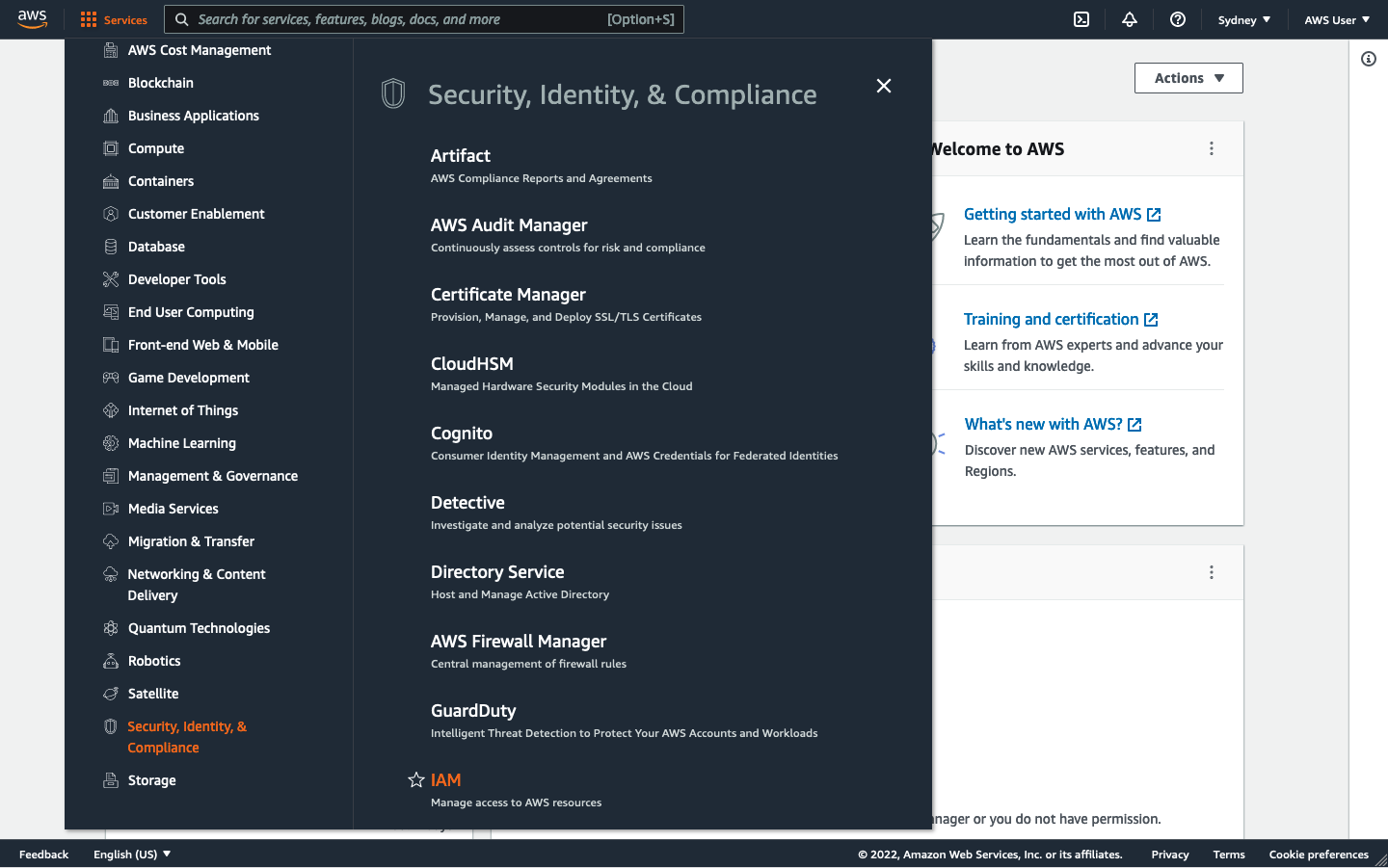This screenshot has height=868, width=1388.
Task: Select Cognito from the services list
Action: (462, 434)
